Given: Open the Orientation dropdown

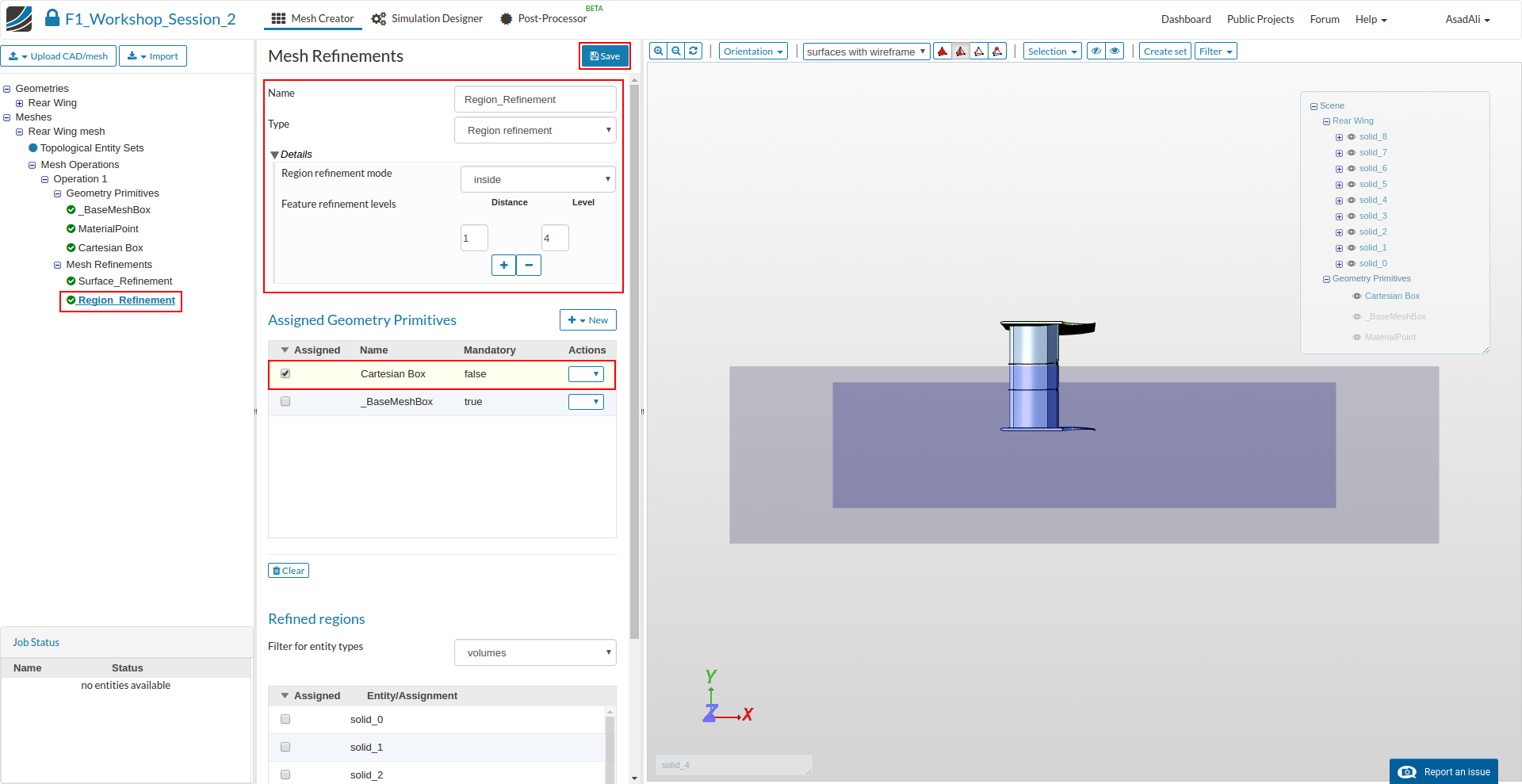Looking at the screenshot, I should (753, 52).
